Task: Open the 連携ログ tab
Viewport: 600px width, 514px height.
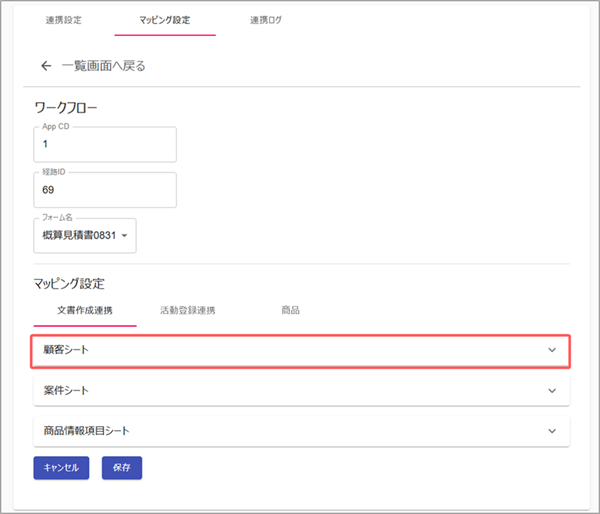Action: pyautogui.click(x=265, y=20)
